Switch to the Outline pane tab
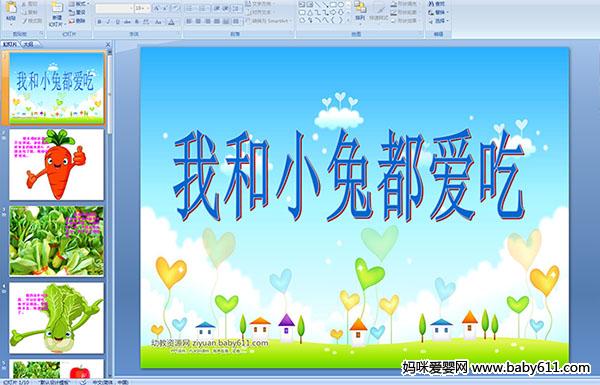Viewport: 600px width, 385px height. pos(29,44)
